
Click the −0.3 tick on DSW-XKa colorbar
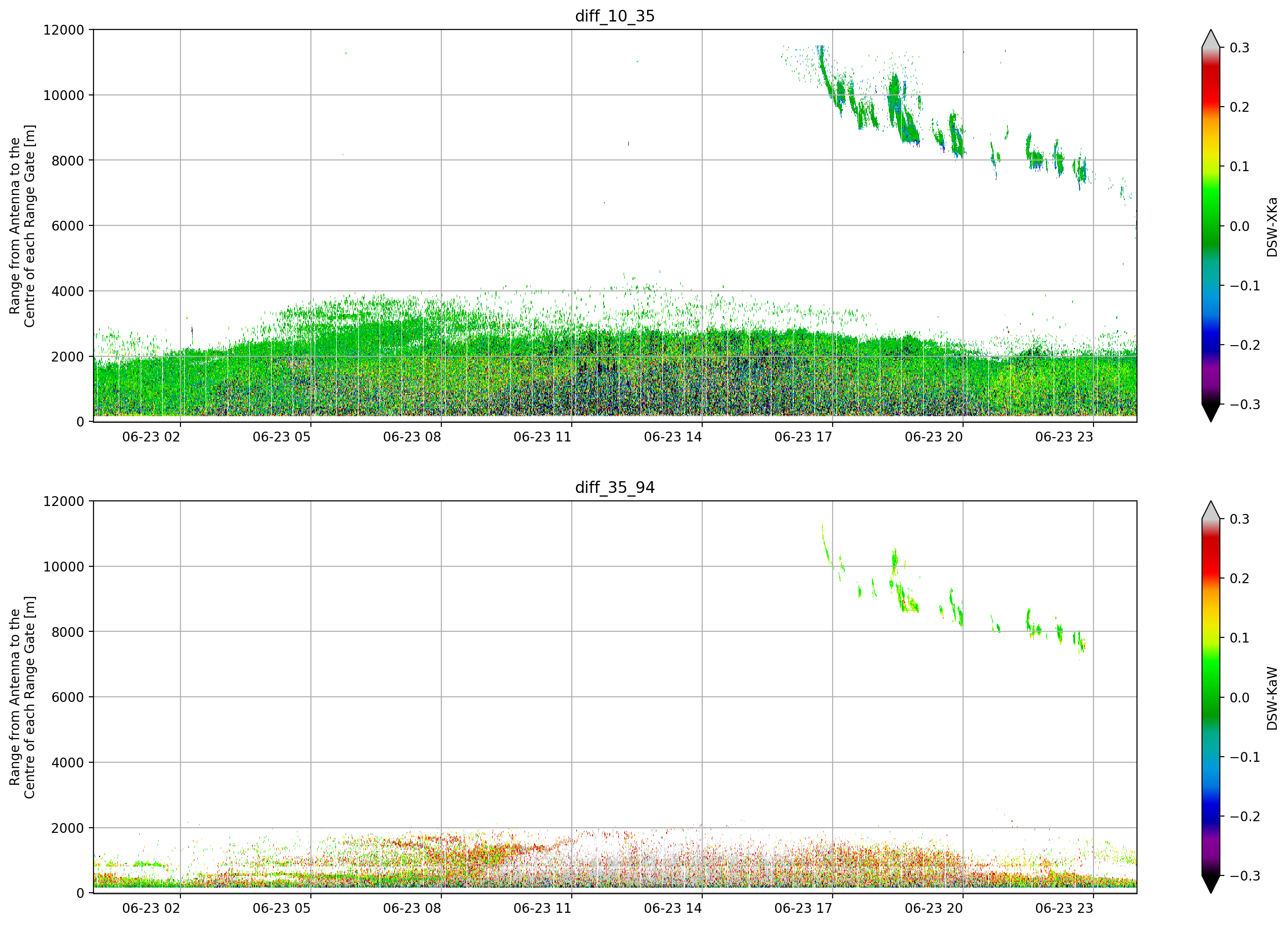tap(1245, 405)
